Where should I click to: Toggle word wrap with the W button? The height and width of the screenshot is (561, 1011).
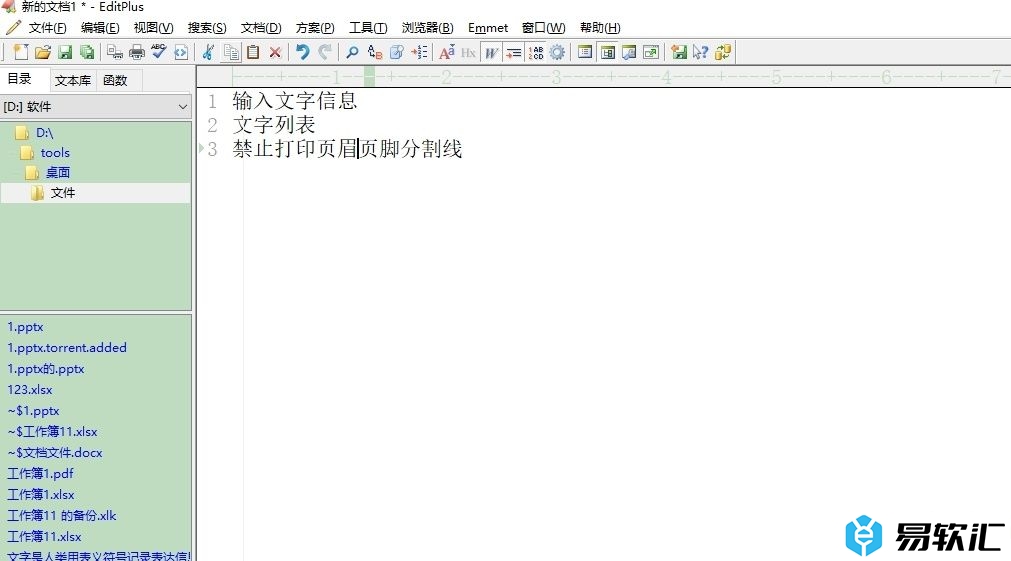pos(491,52)
